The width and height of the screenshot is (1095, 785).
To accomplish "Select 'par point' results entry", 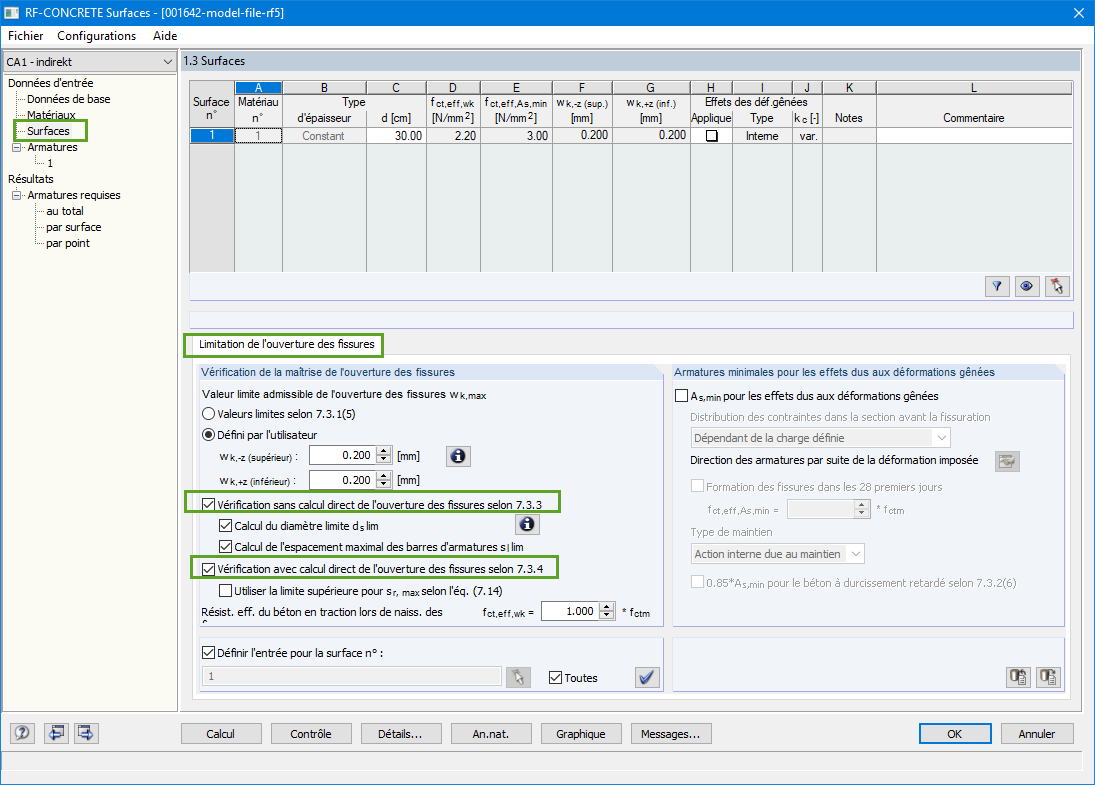I will (68, 244).
